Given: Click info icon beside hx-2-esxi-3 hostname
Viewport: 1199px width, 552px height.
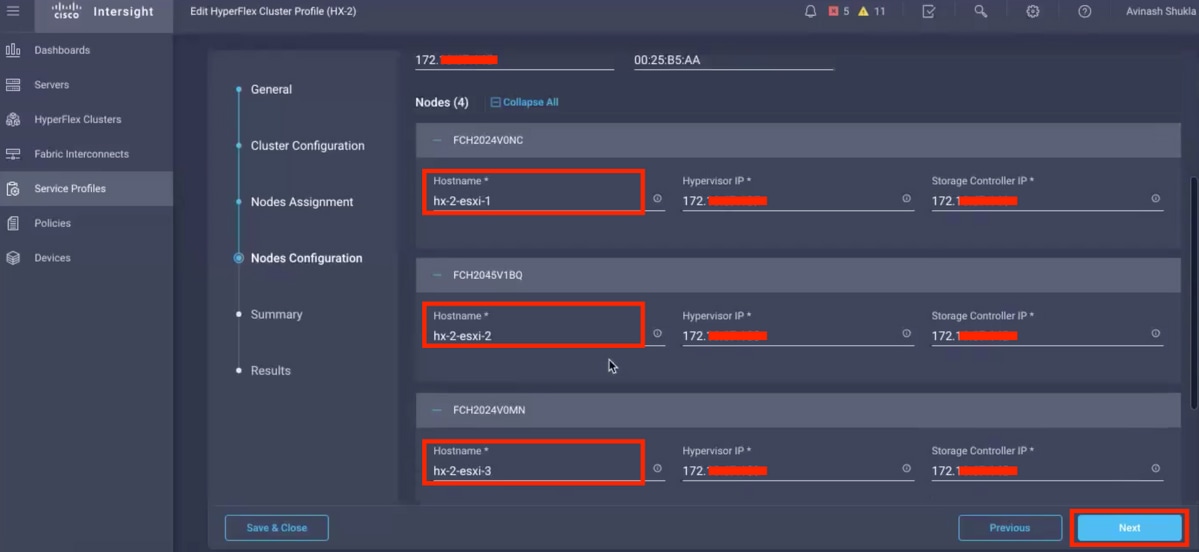Looking at the screenshot, I should coord(658,469).
